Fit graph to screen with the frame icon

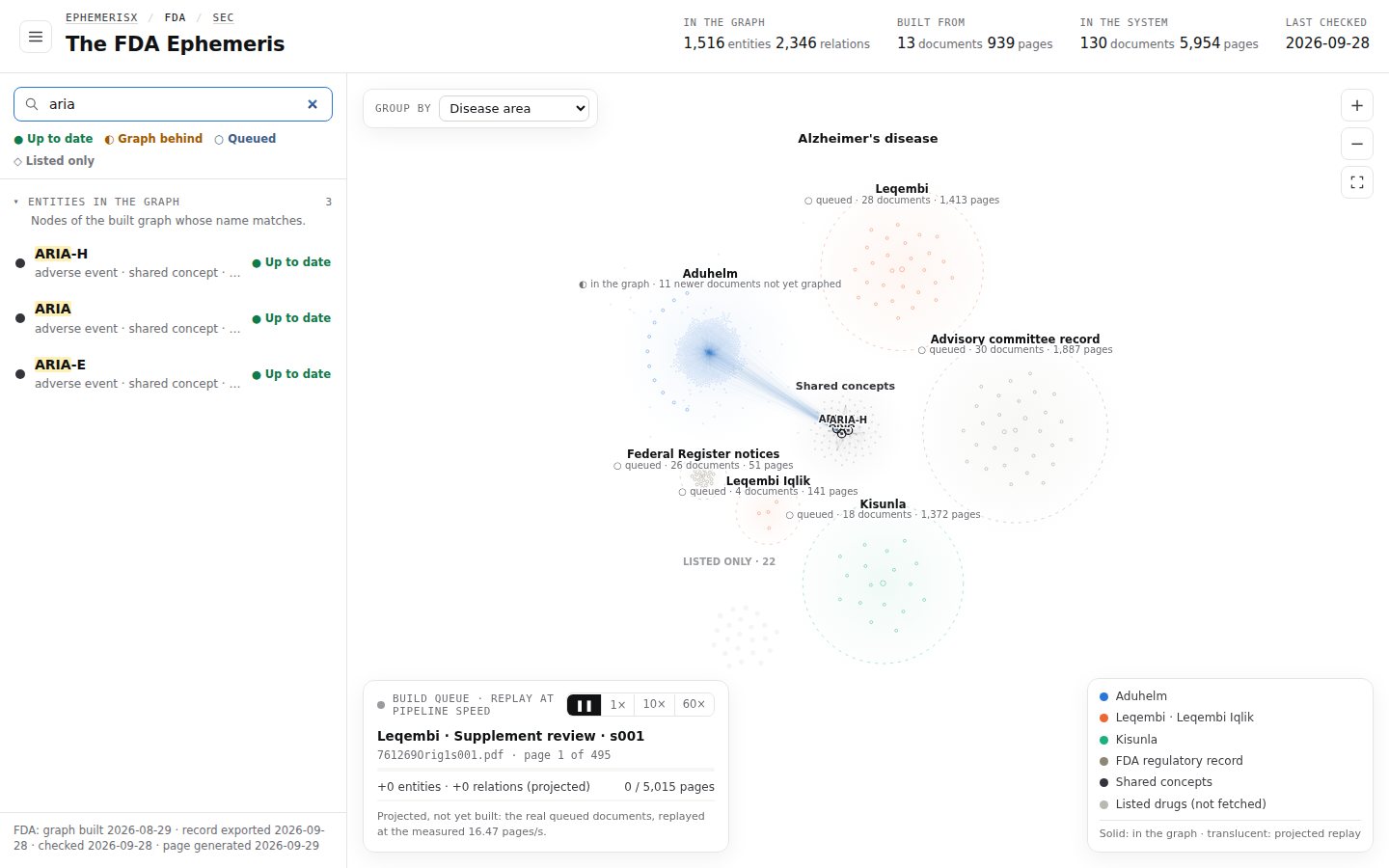pyautogui.click(x=1357, y=182)
